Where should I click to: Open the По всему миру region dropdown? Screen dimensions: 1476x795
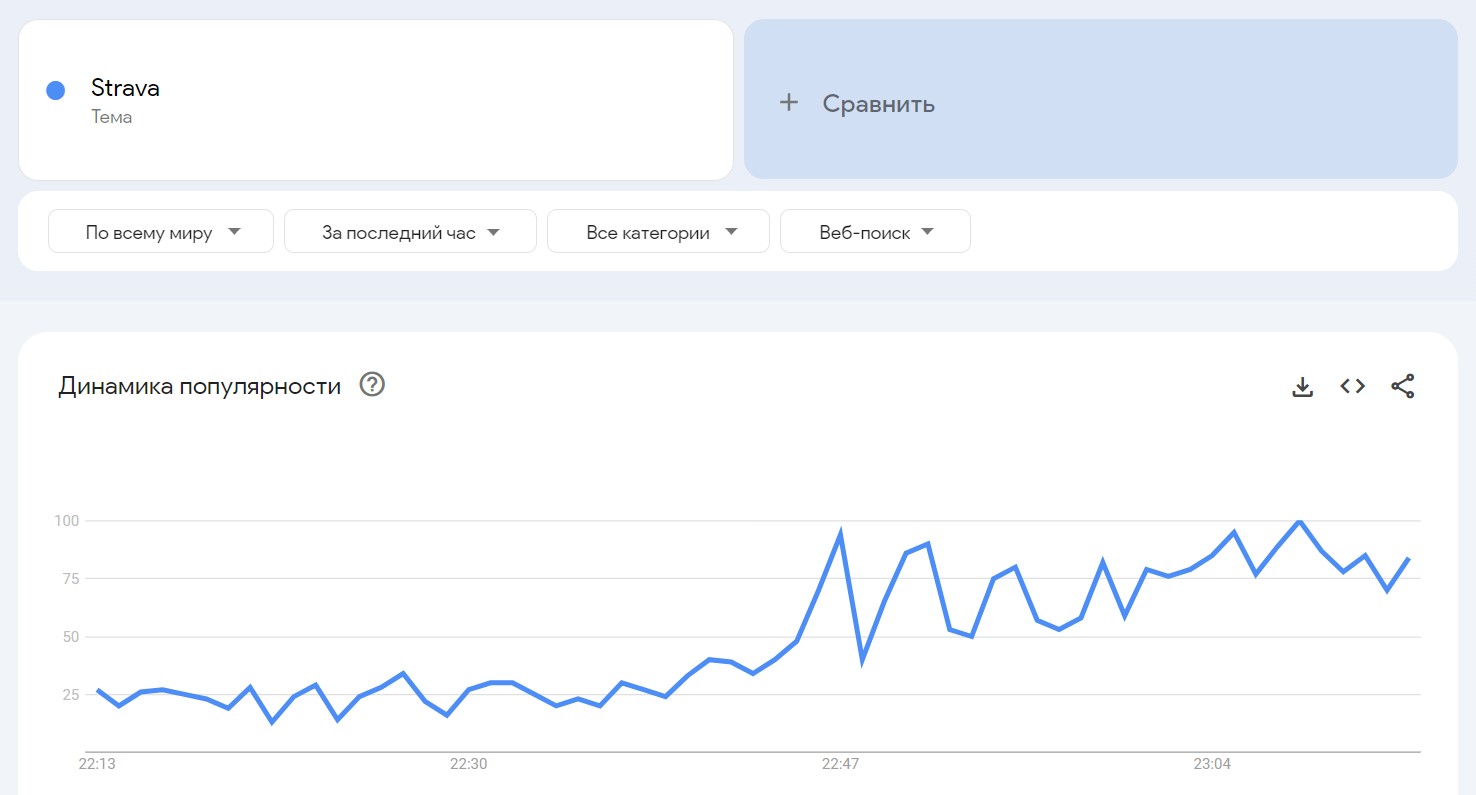point(161,232)
